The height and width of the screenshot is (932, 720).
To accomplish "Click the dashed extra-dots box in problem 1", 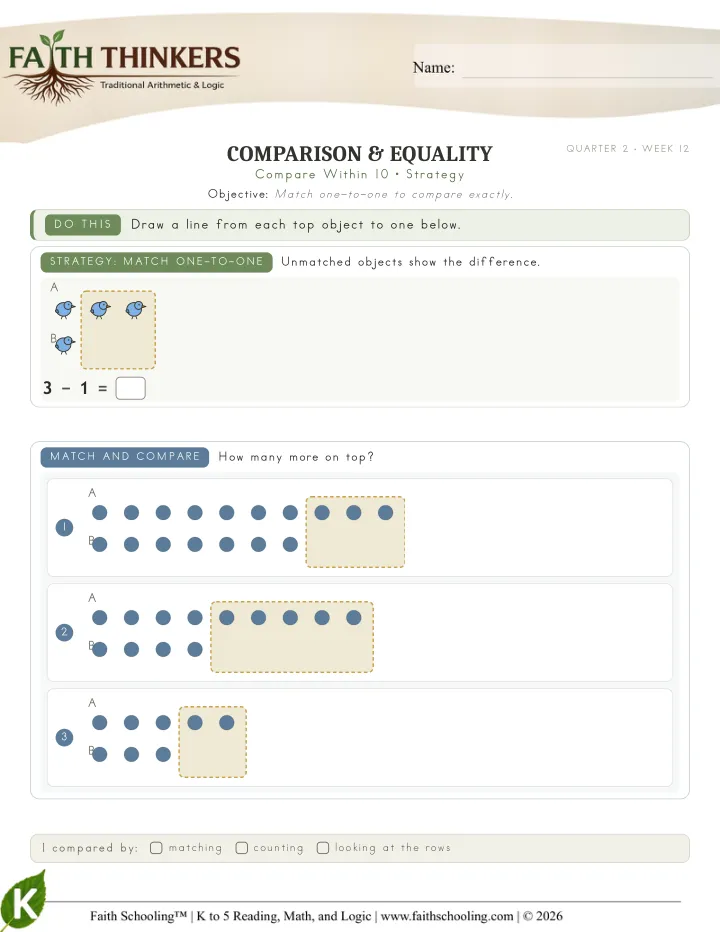I will tap(356, 532).
